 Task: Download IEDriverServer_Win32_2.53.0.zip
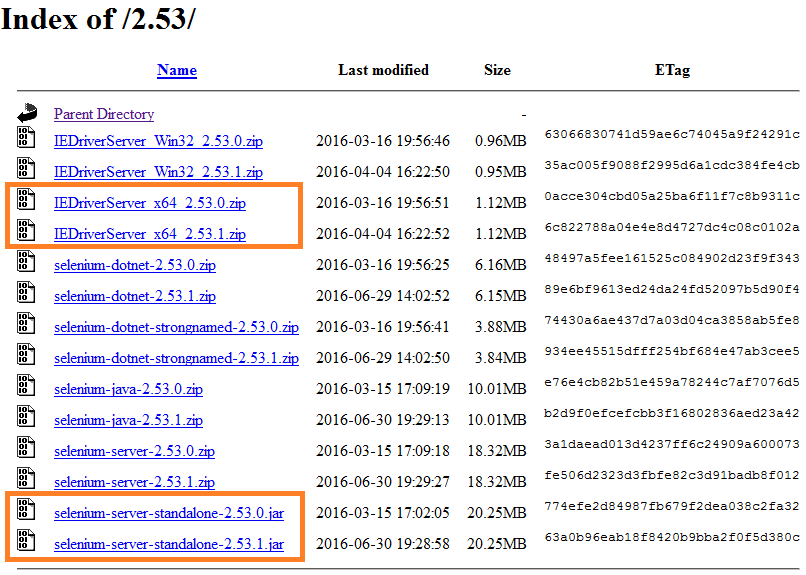158,141
